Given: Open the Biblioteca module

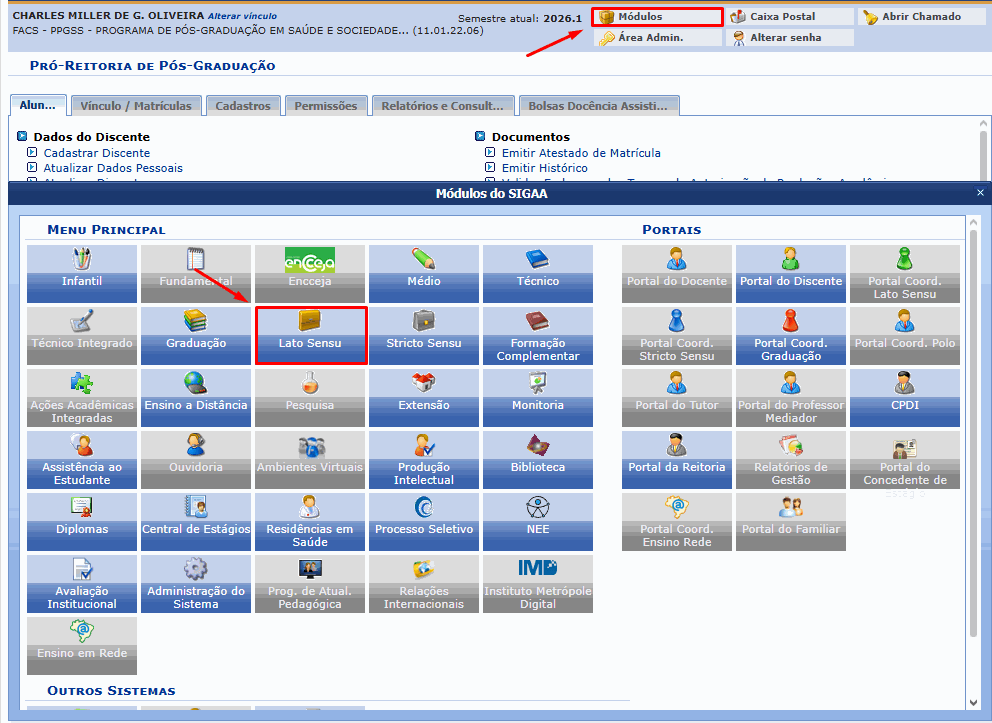Looking at the screenshot, I should (x=538, y=460).
